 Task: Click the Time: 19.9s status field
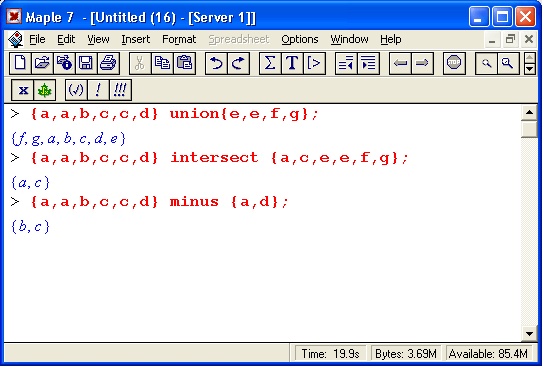330,354
